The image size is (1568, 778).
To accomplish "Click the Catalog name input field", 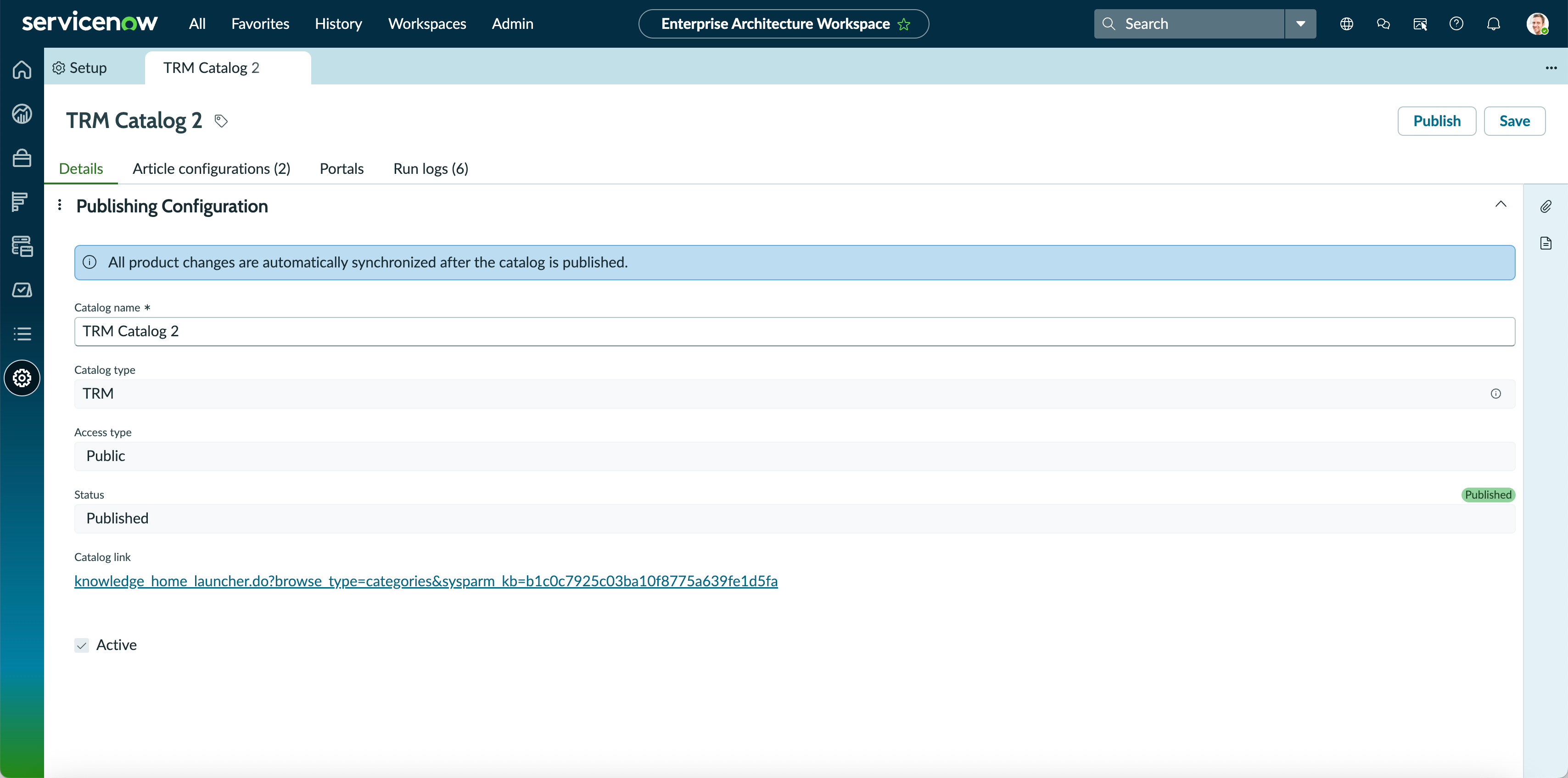I will point(795,332).
